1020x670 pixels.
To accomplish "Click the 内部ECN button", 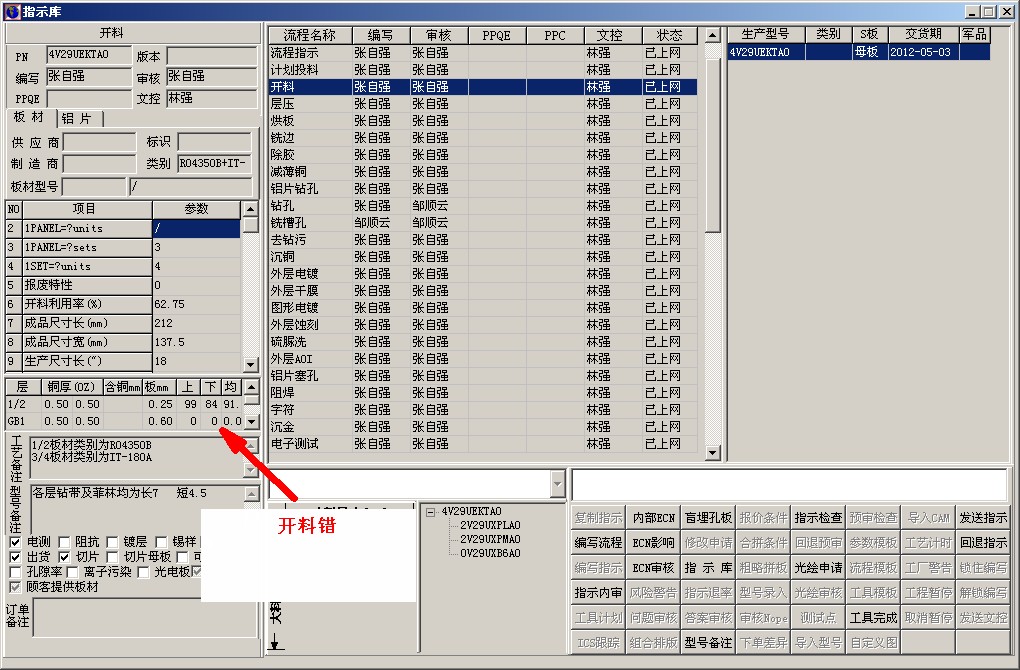I will click(653, 518).
